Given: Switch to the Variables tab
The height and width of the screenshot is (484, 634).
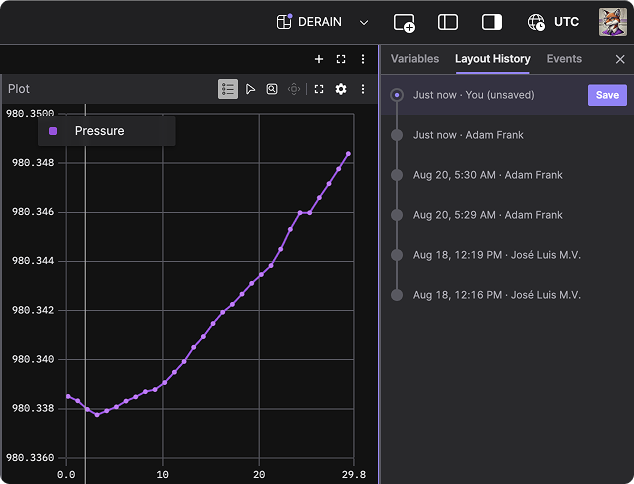Looking at the screenshot, I should click(x=415, y=59).
